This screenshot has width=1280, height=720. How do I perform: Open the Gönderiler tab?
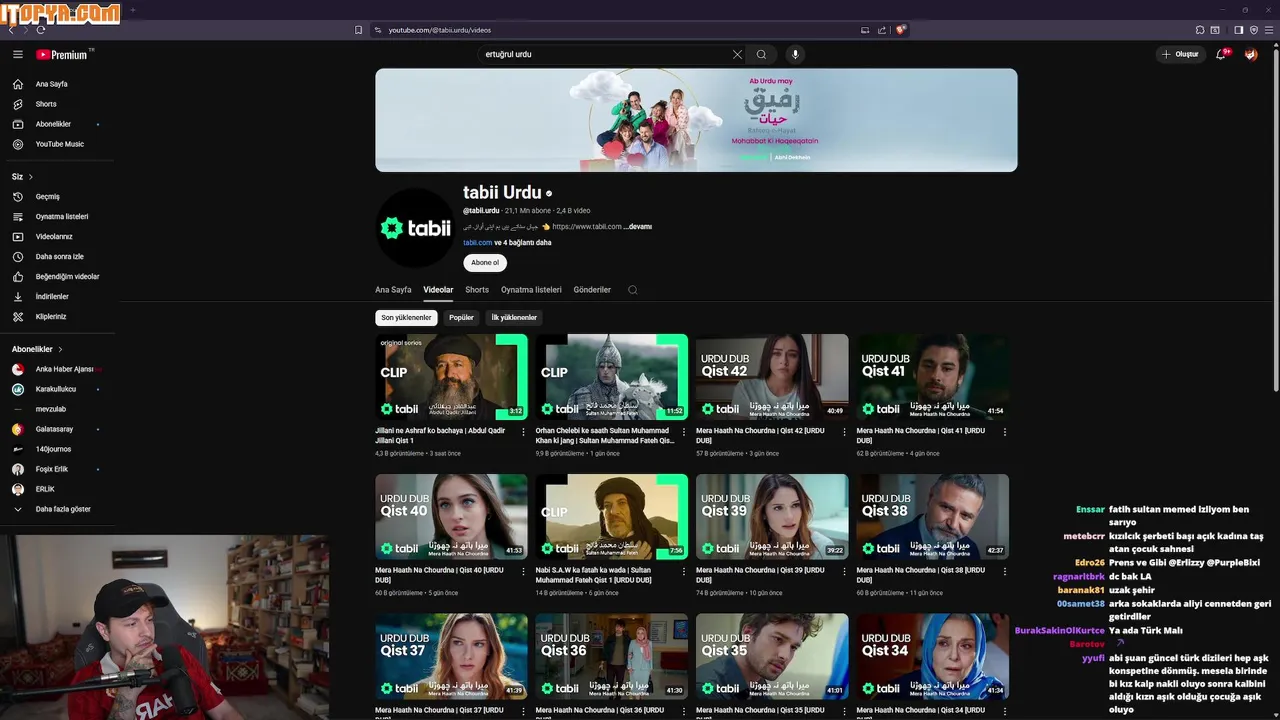pos(592,290)
